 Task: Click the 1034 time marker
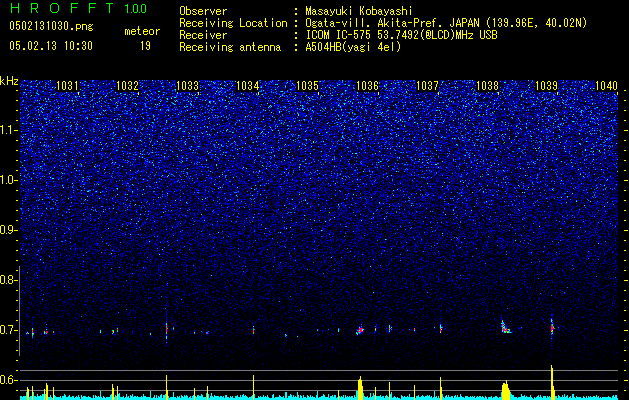tap(248, 85)
